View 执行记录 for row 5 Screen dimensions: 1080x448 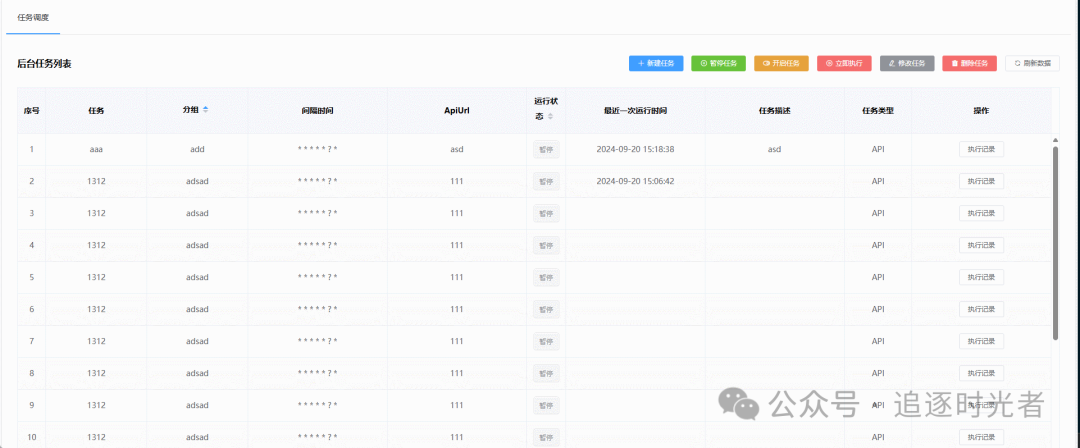point(981,277)
